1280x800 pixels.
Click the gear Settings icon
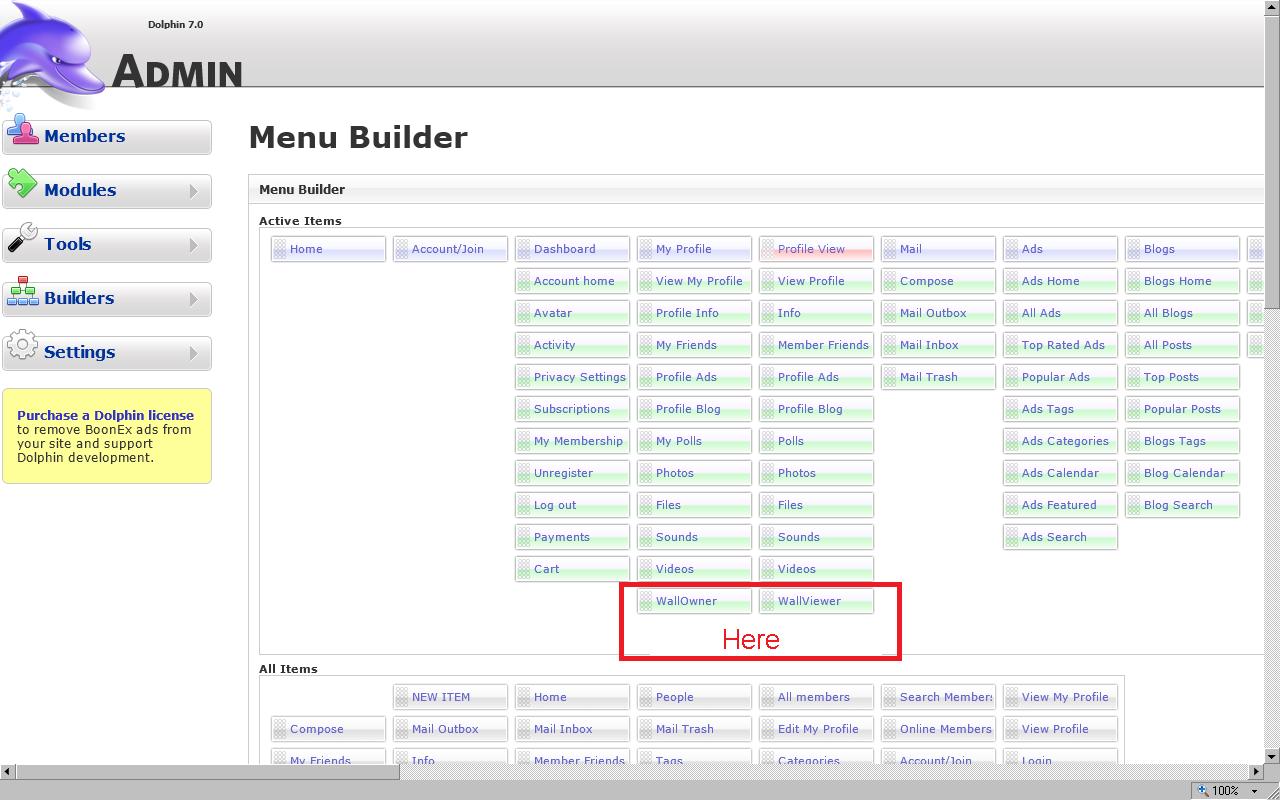[x=22, y=346]
